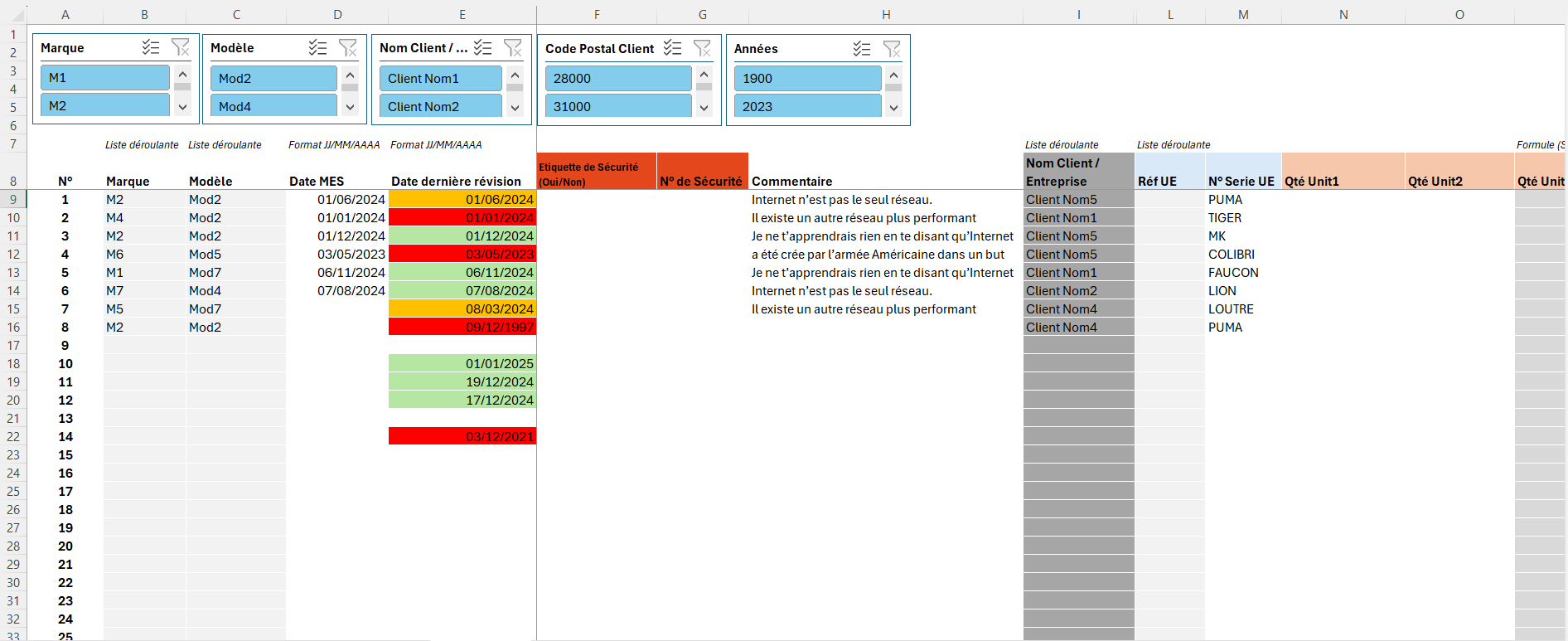
Task: Select the cell containing TIGER
Action: (x=1242, y=218)
